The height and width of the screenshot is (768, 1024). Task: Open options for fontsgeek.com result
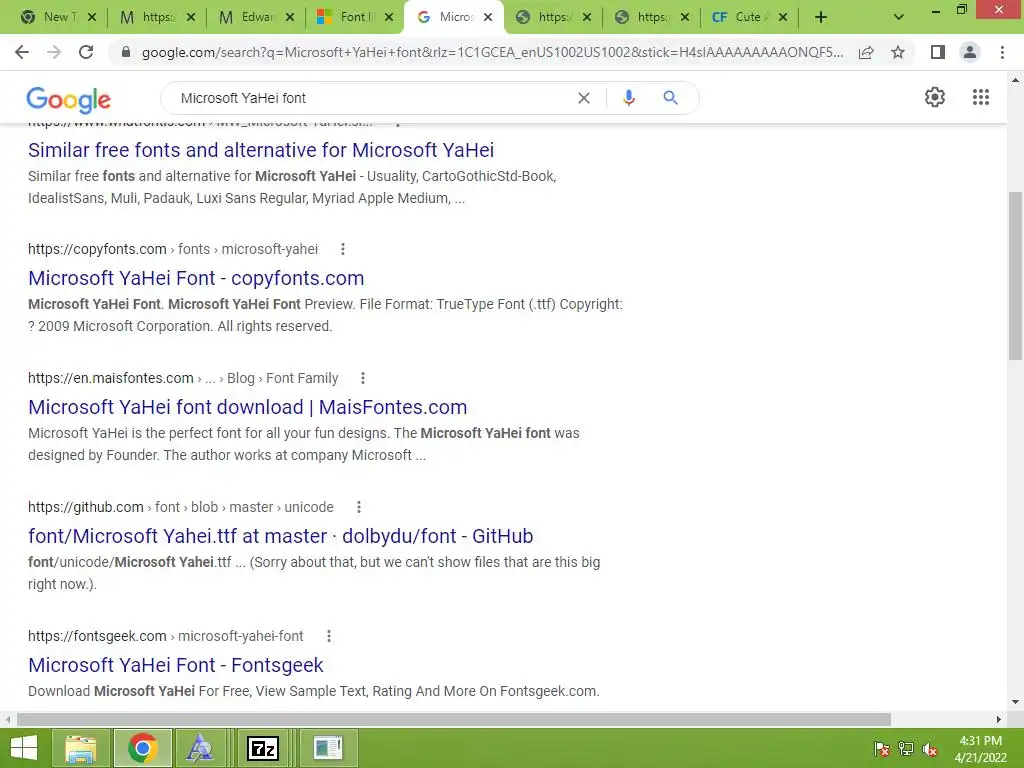coord(329,636)
